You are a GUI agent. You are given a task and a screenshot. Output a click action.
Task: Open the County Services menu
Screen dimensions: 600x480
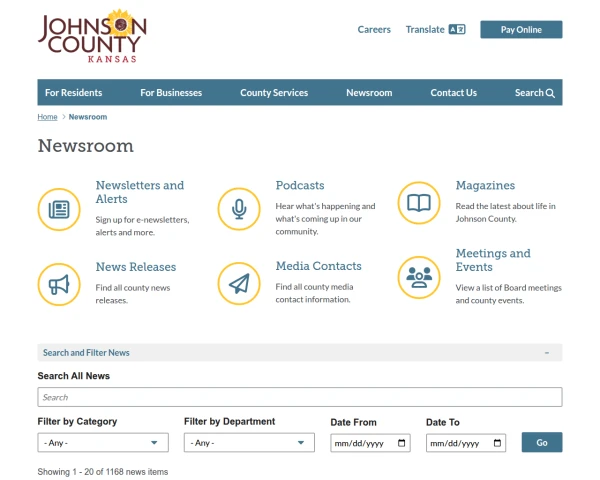click(274, 93)
